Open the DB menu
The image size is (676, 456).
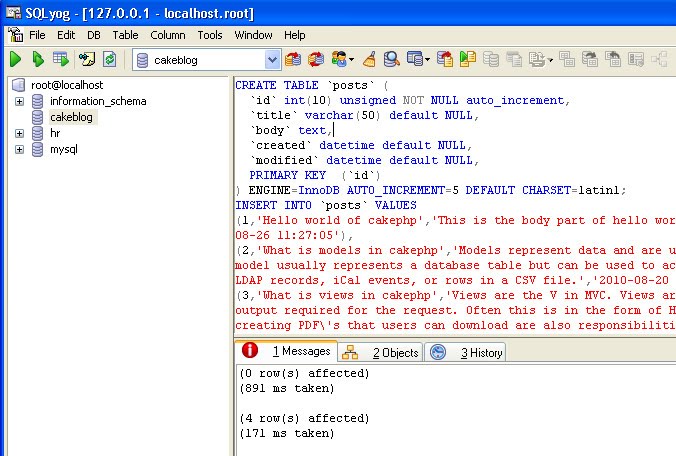(x=94, y=35)
